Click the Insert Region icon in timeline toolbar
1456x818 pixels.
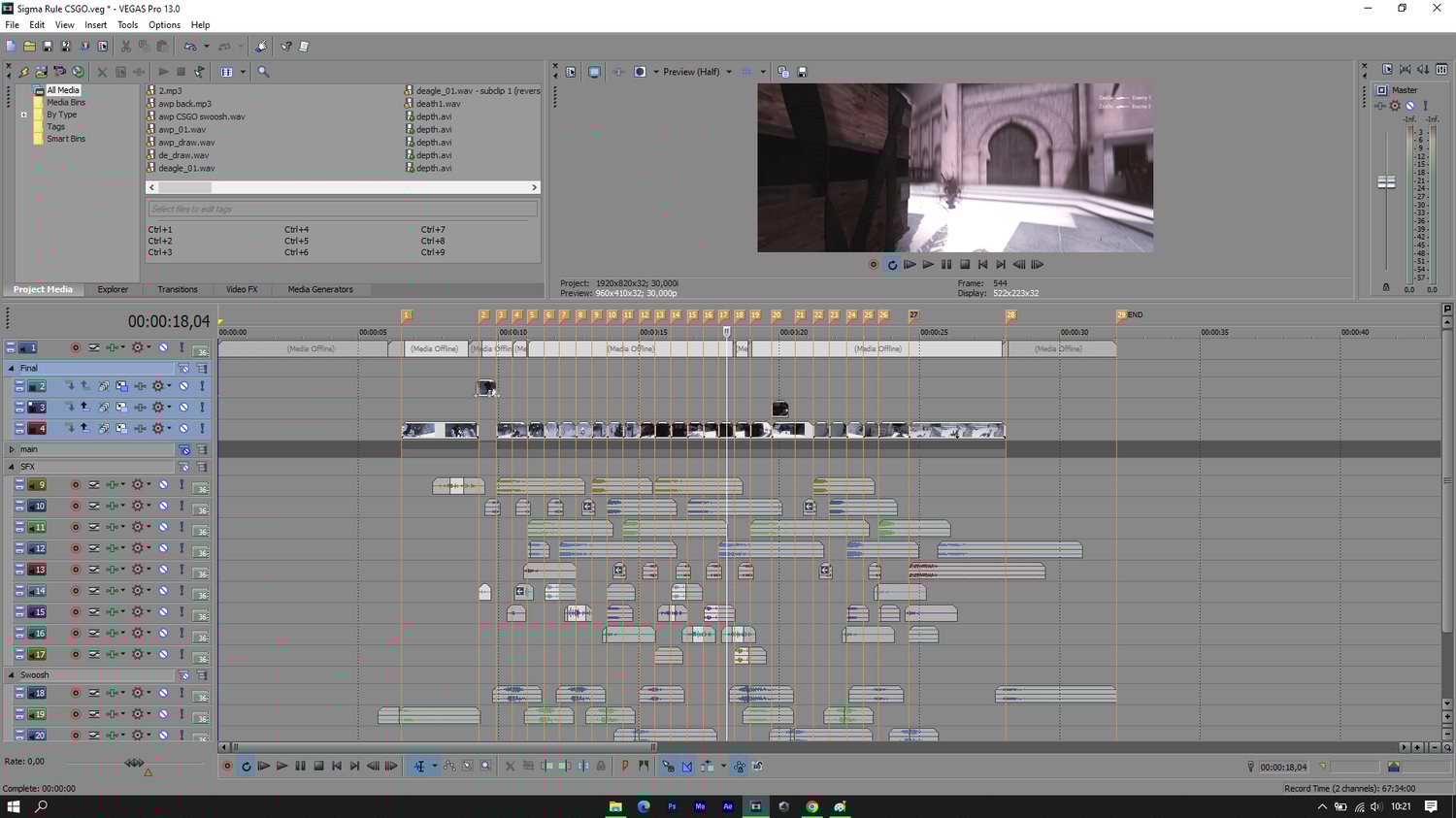point(644,767)
